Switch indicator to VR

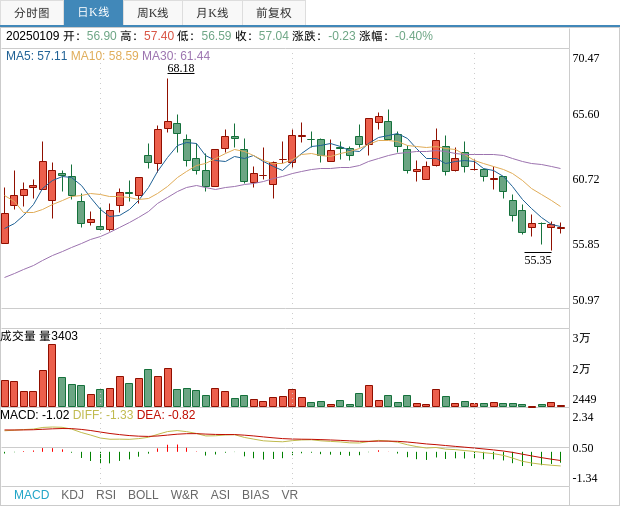(x=289, y=495)
